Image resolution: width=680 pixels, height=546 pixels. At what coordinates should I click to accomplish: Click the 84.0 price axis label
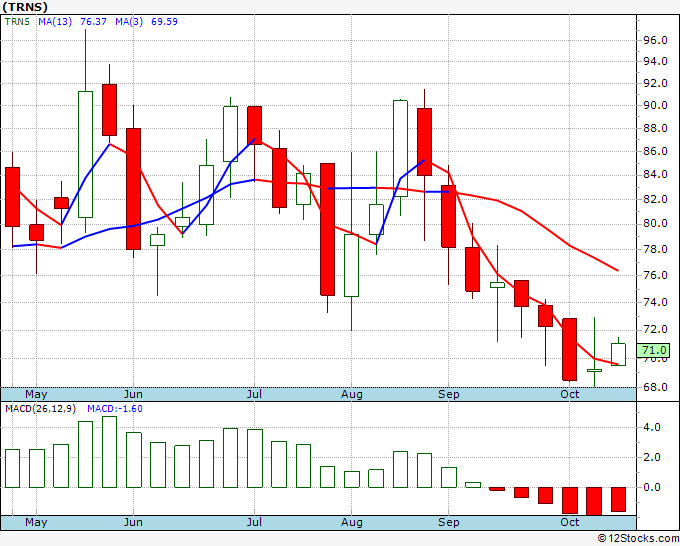click(655, 175)
